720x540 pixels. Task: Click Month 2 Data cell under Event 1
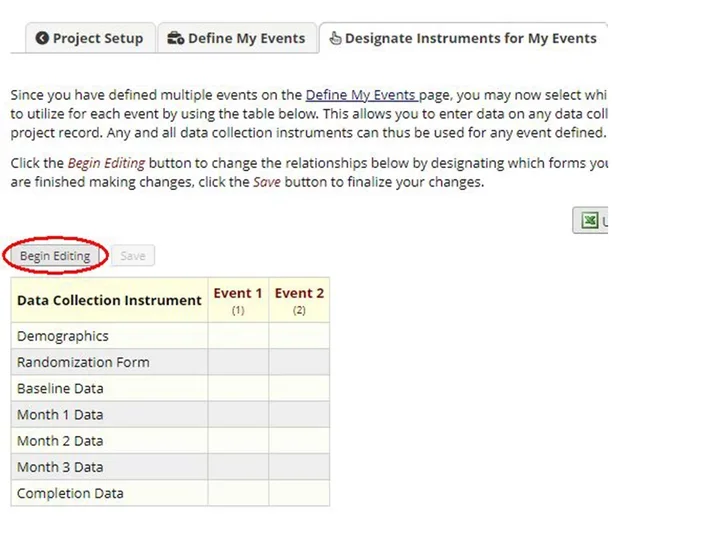coord(238,440)
